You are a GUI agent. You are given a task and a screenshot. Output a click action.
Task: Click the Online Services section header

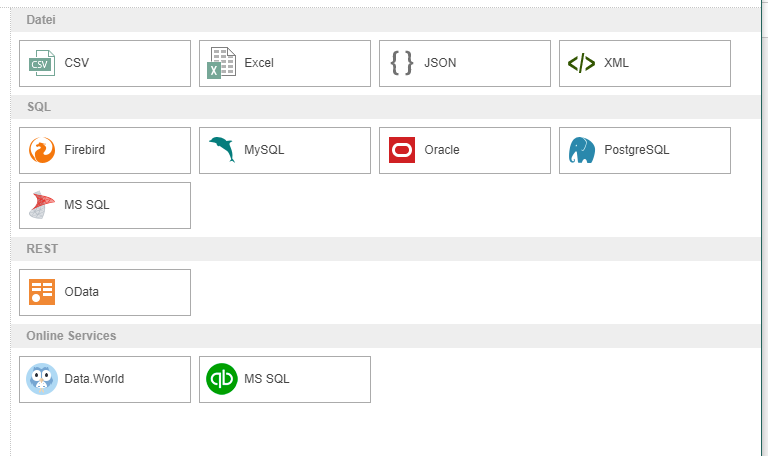click(385, 336)
